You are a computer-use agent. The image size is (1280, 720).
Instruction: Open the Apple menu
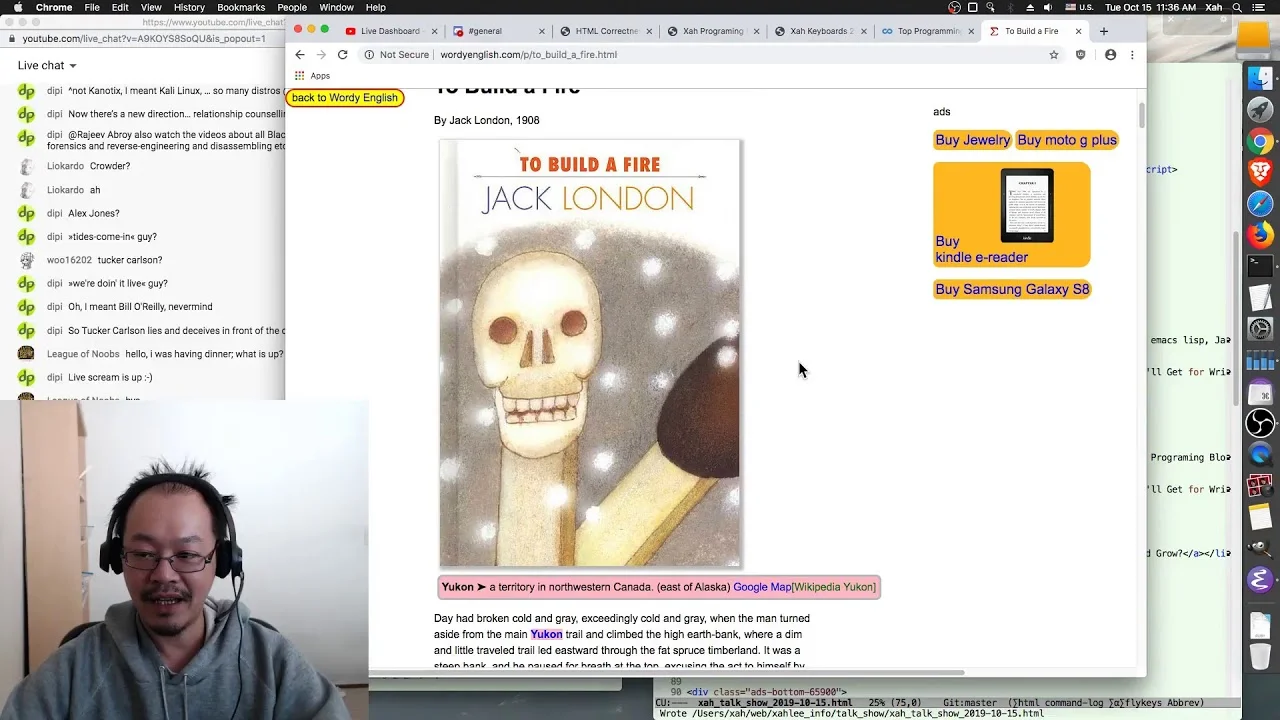[x=17, y=7]
